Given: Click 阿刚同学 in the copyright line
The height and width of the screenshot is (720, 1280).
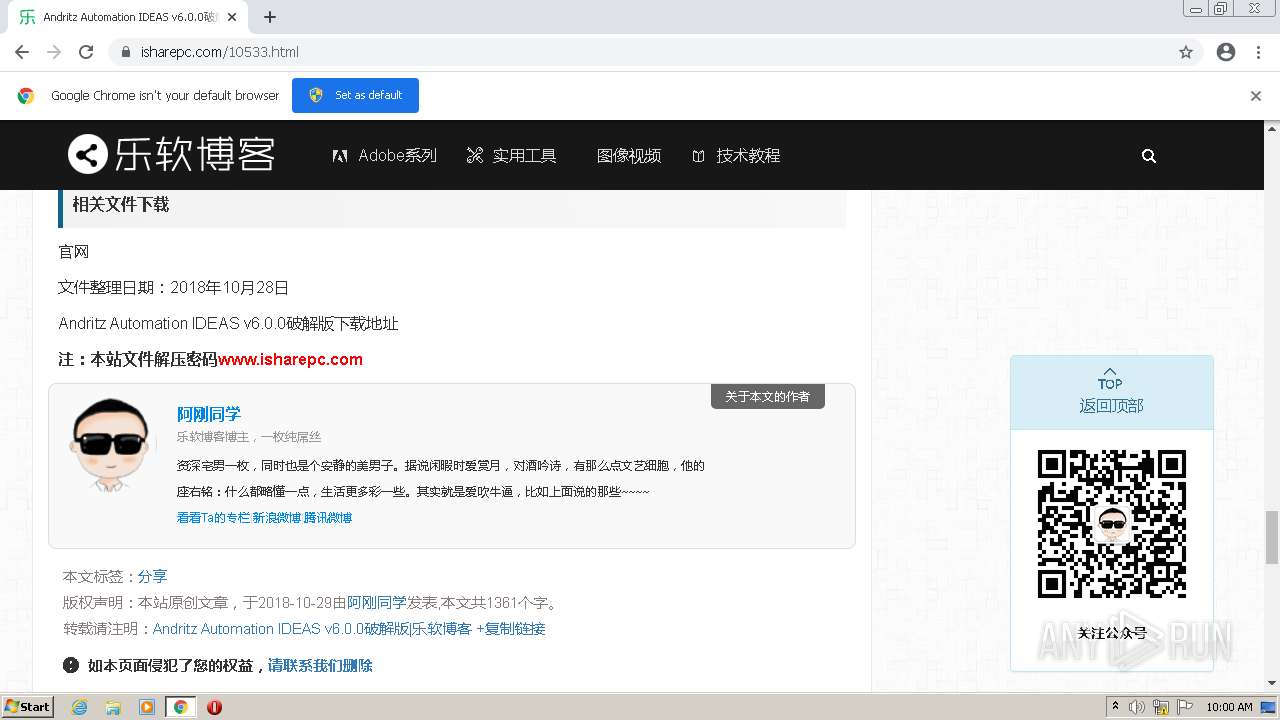Looking at the screenshot, I should coord(377,603).
